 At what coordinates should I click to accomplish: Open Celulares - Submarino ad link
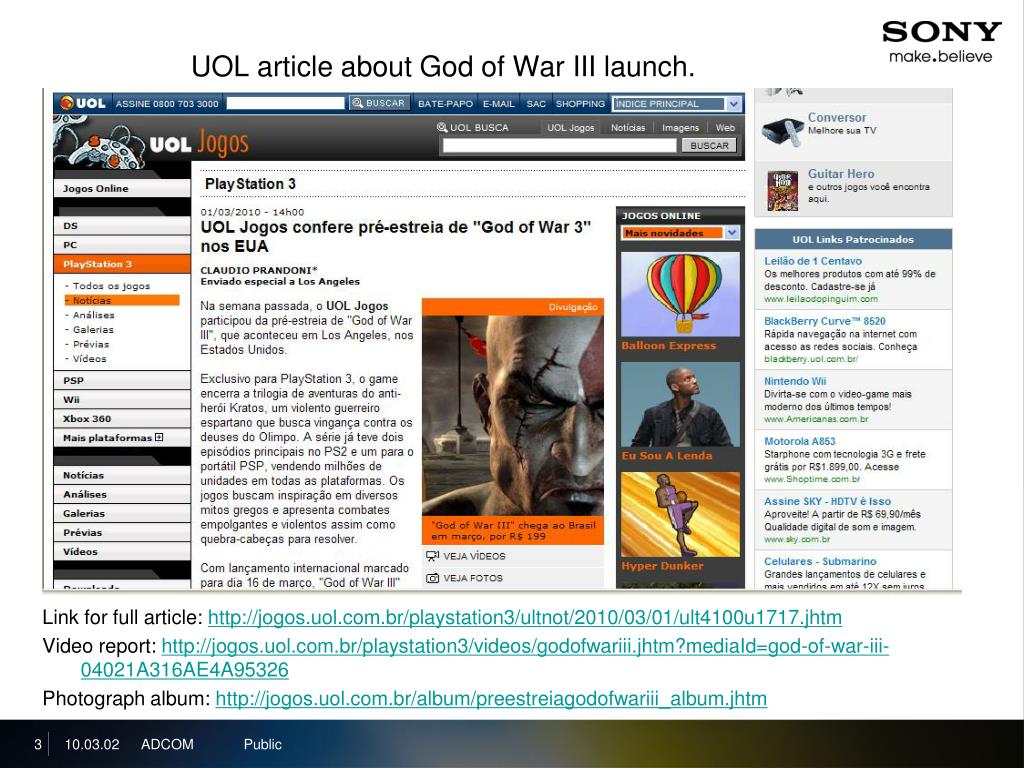820,561
